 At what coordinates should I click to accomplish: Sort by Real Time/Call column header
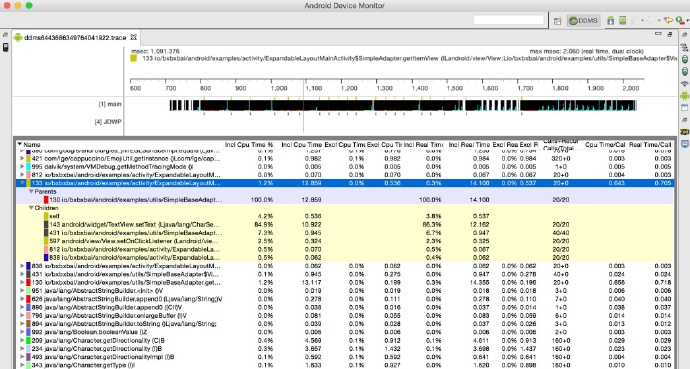(x=650, y=144)
